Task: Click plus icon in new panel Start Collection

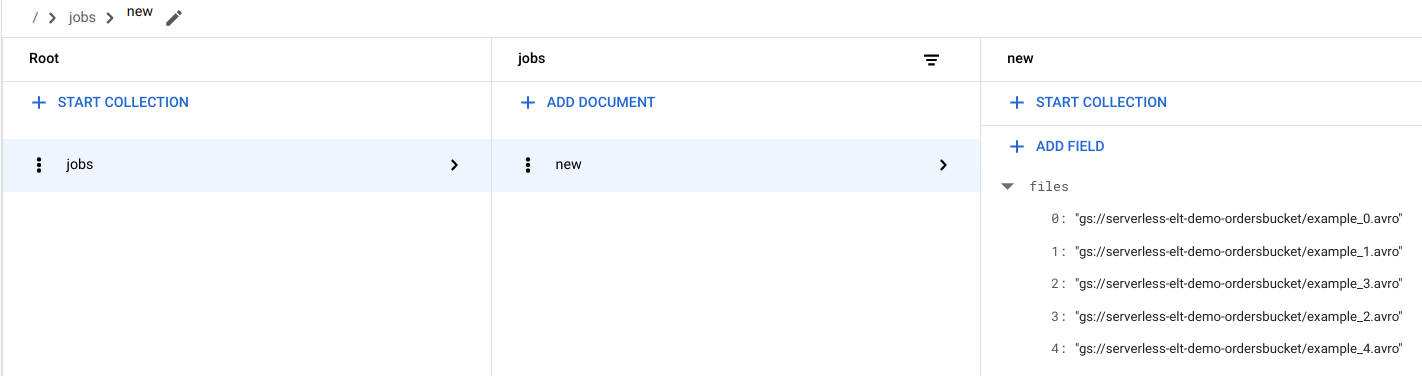Action: click(x=1017, y=102)
